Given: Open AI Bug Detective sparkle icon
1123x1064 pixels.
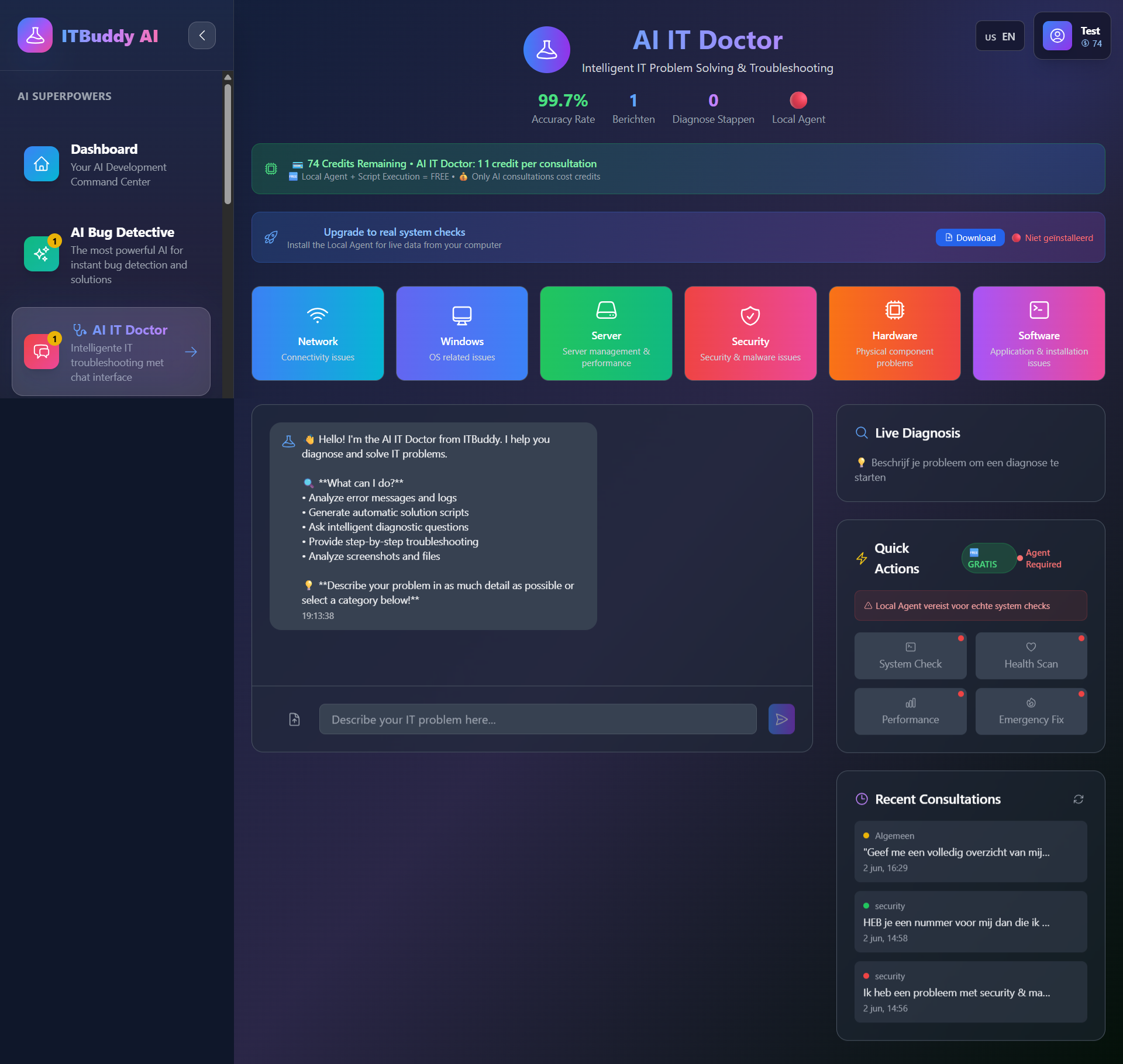Looking at the screenshot, I should coord(42,254).
